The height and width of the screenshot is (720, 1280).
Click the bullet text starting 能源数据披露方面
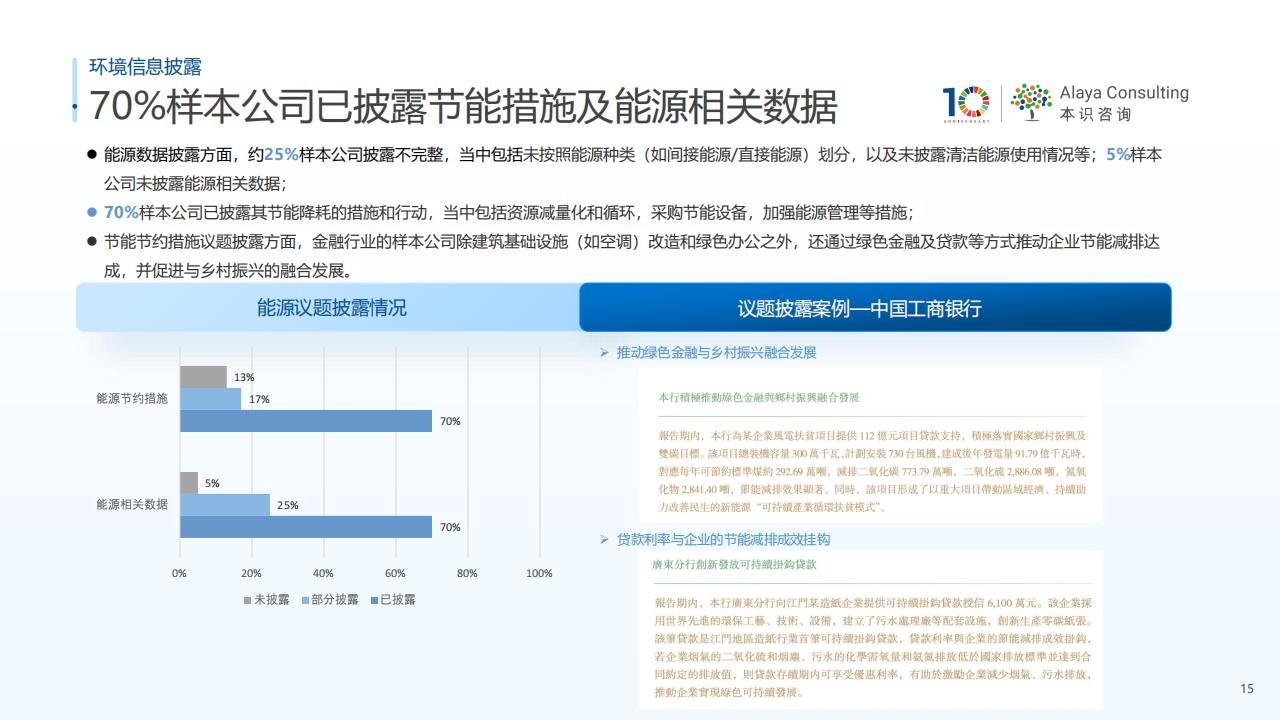click(x=634, y=170)
